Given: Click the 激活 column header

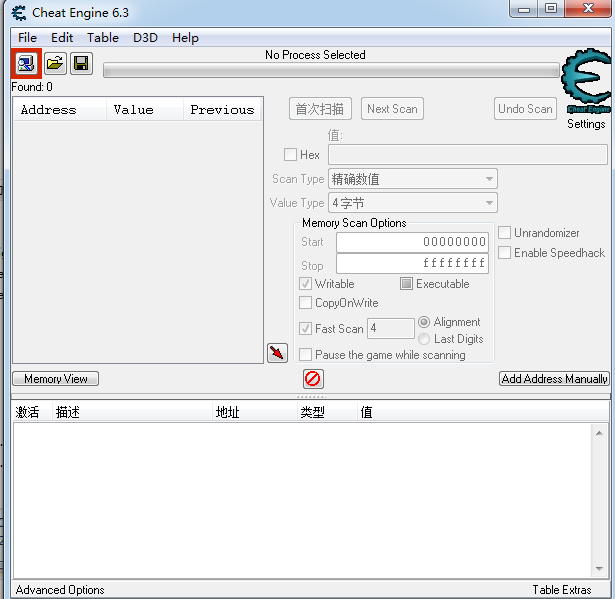Looking at the screenshot, I should click(x=32, y=412).
